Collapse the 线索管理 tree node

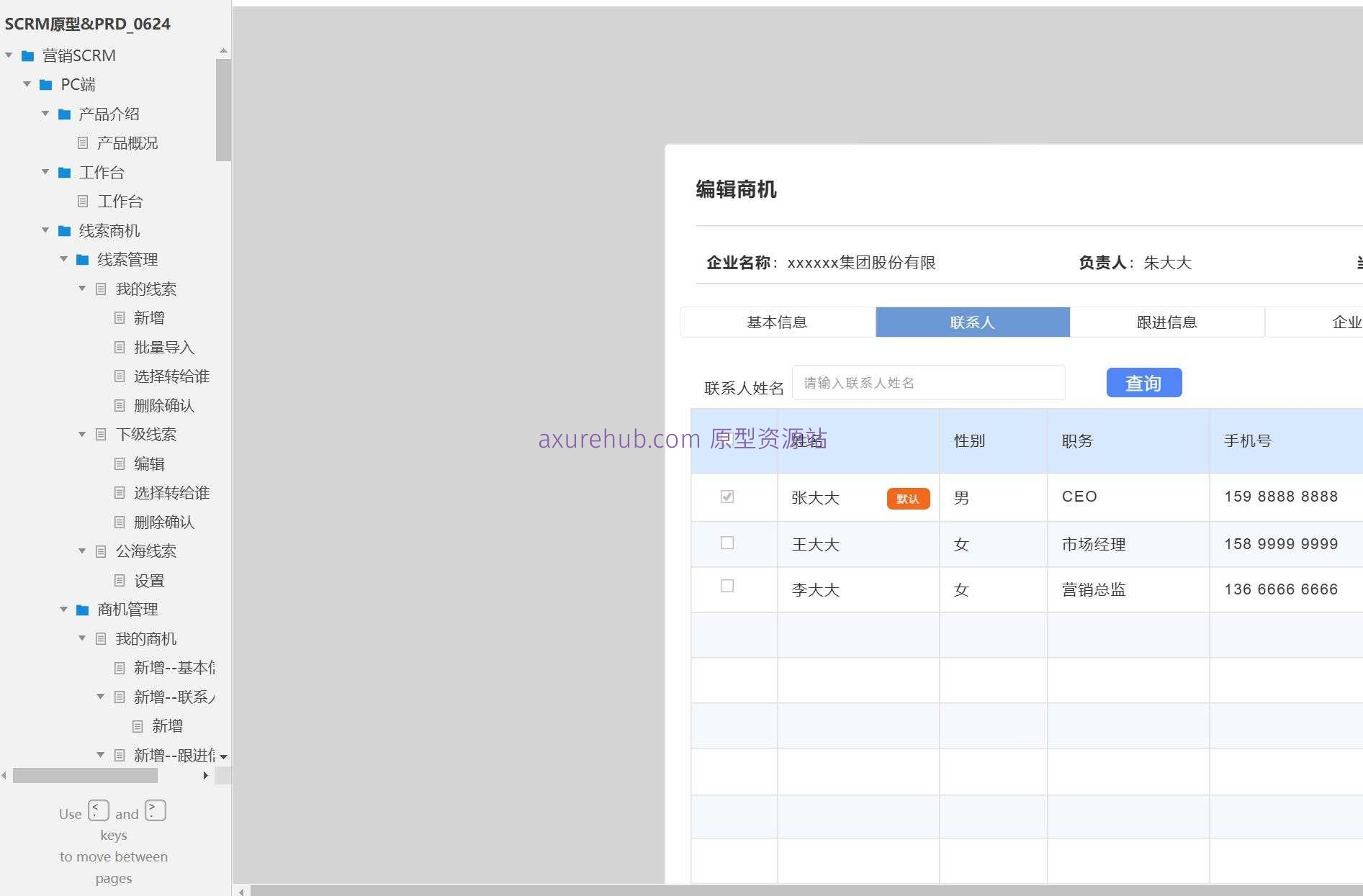point(64,260)
